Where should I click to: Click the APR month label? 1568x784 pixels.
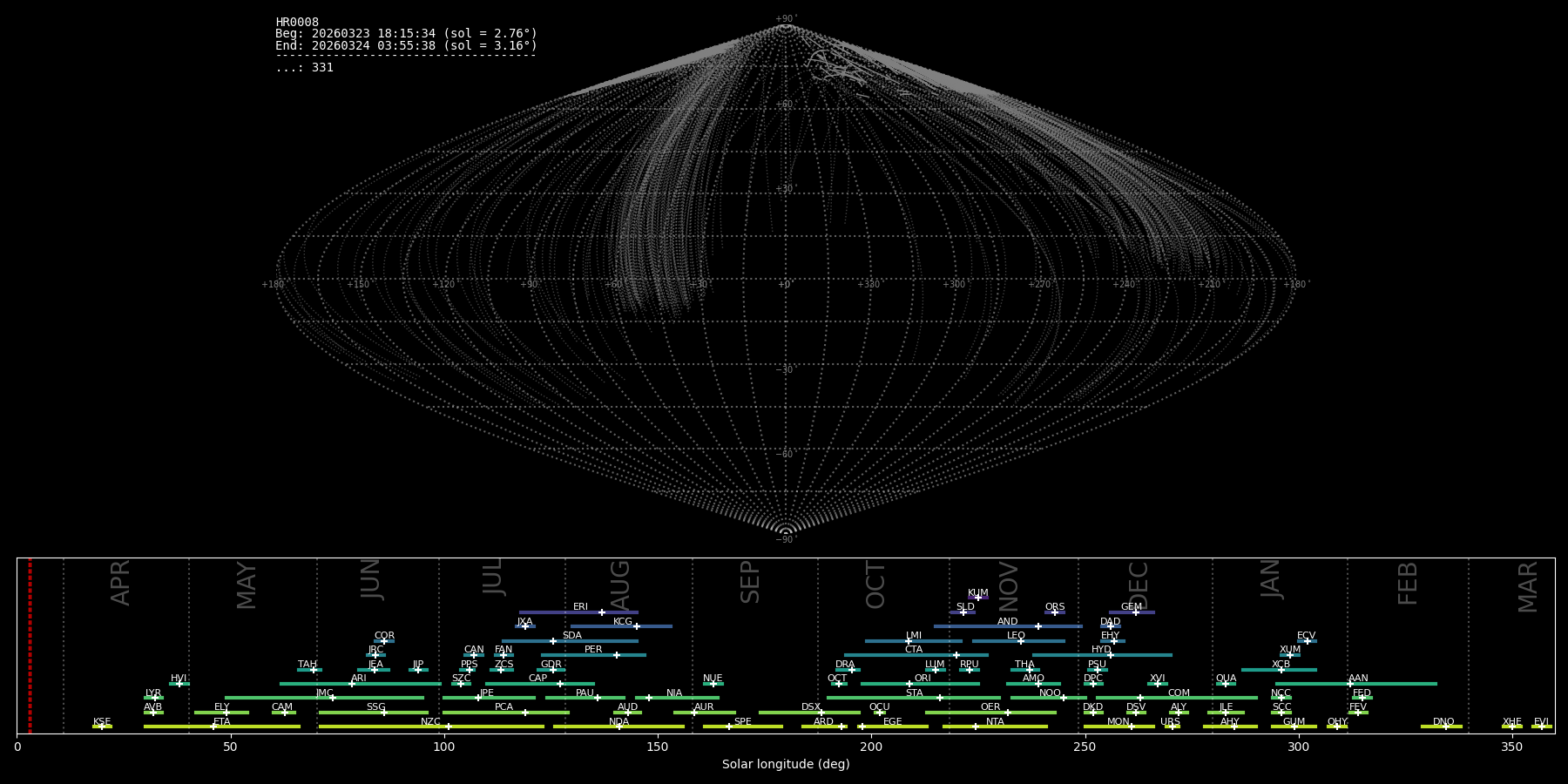coord(120,583)
